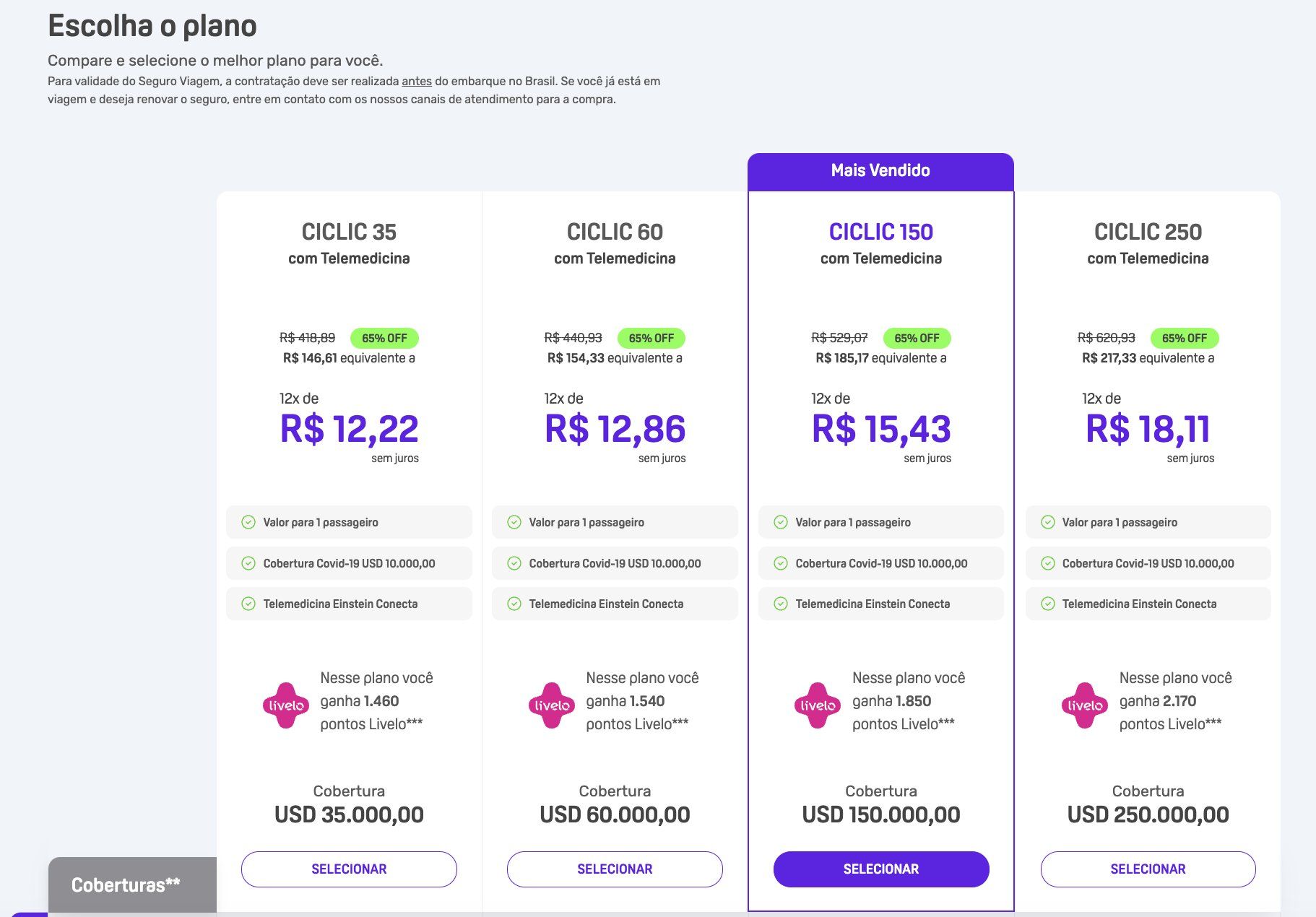Click the check icon beside CICLIC 60 Cobertura Covid-19
Image resolution: width=1316 pixels, height=917 pixels.
coord(514,563)
